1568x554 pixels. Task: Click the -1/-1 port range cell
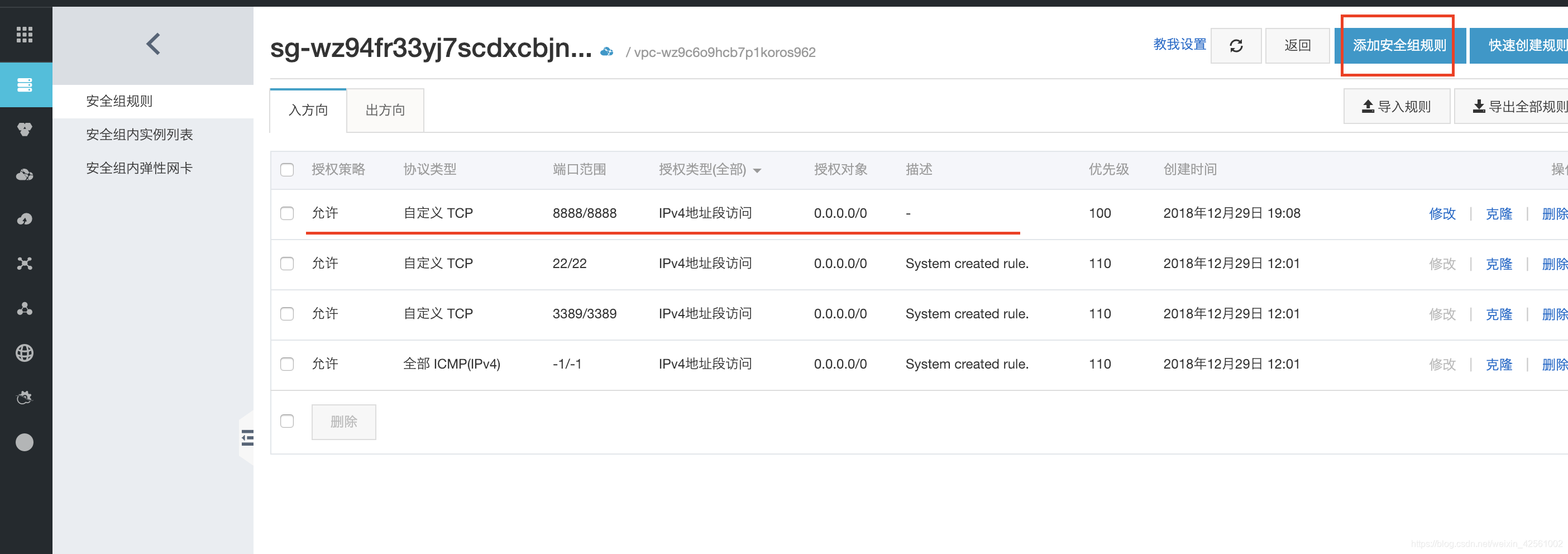tap(567, 364)
